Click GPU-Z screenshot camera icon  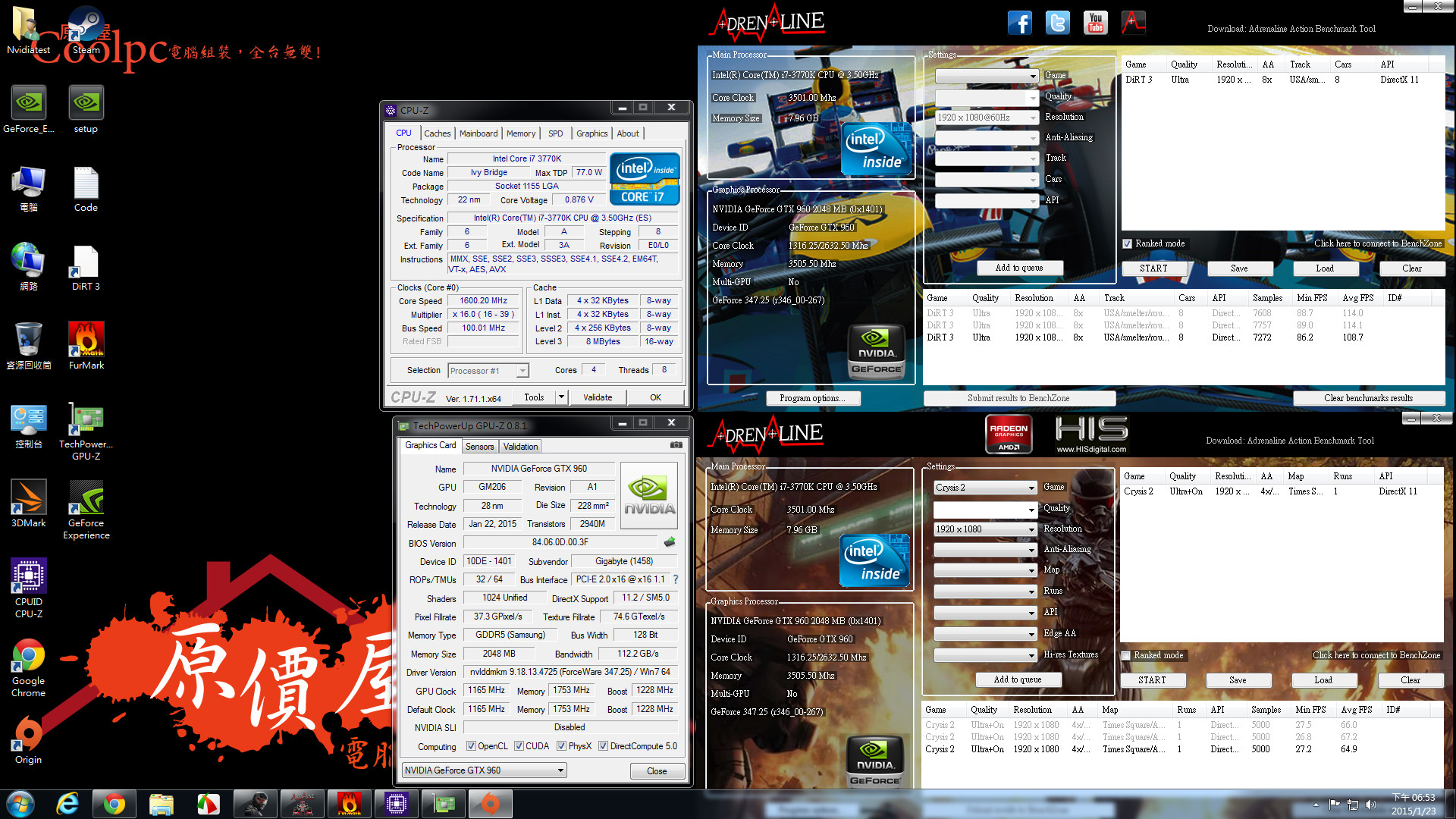(676, 445)
